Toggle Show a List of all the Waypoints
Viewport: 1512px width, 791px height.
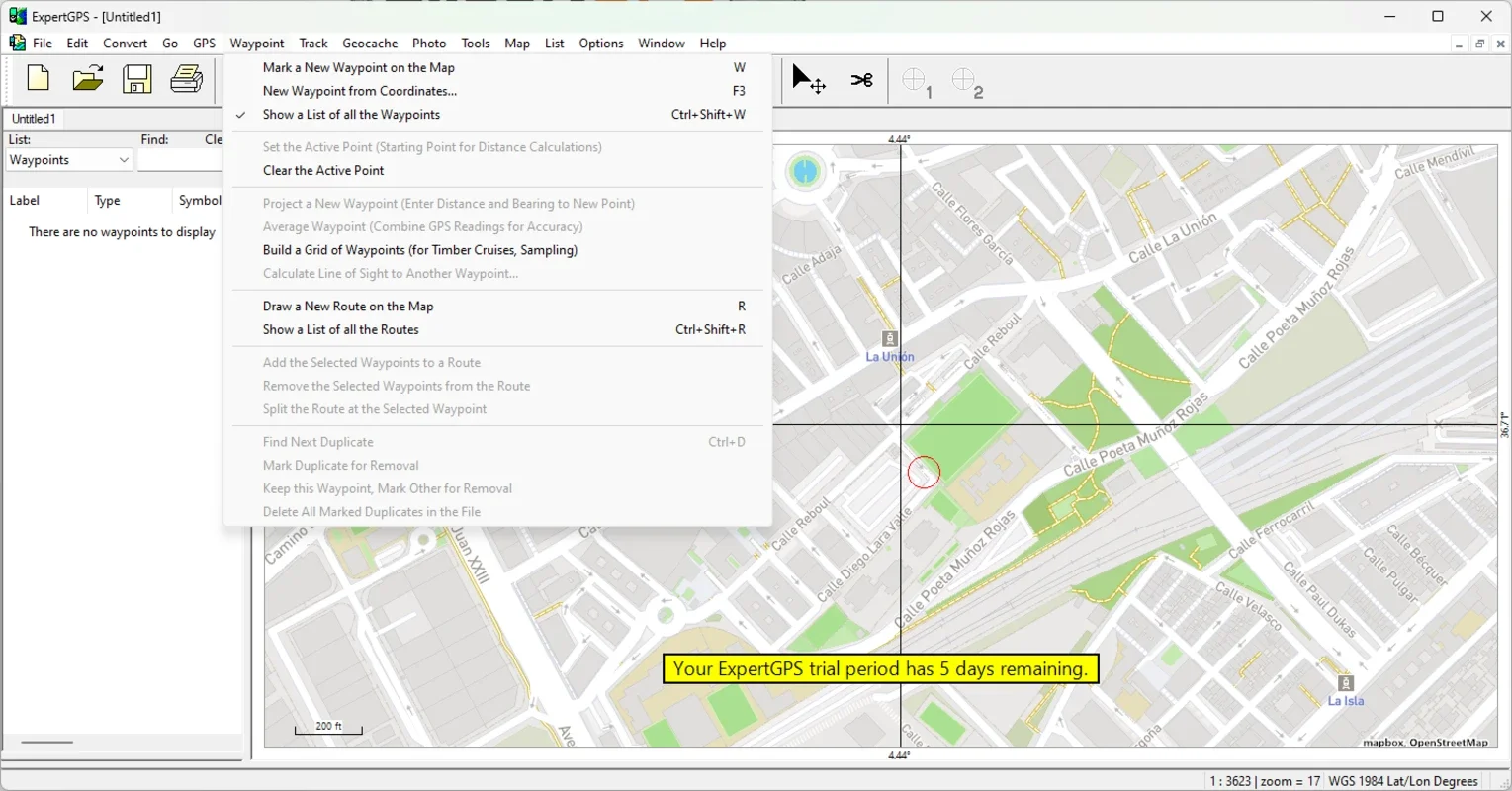pyautogui.click(x=498, y=115)
